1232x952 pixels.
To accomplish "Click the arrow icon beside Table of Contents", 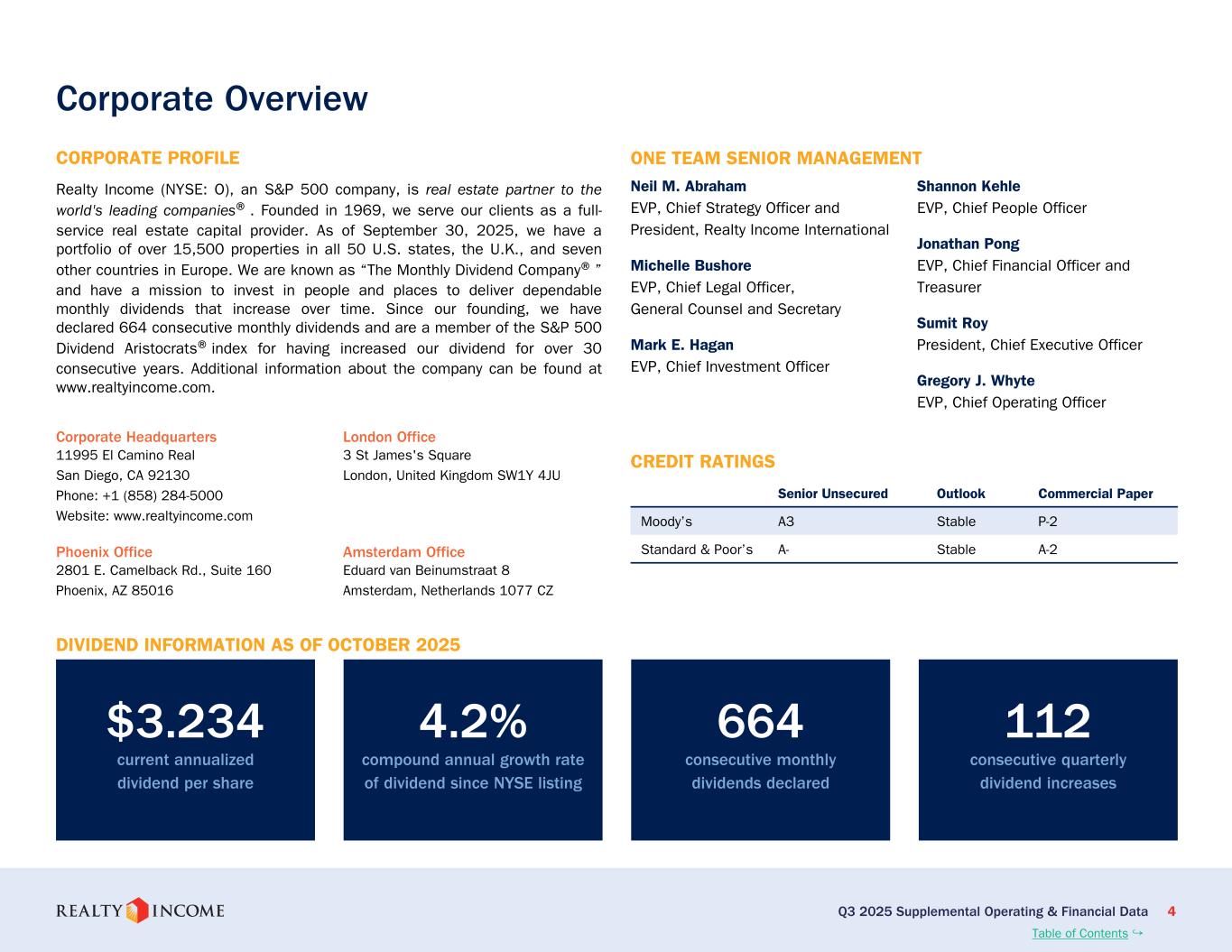I will (1138, 932).
